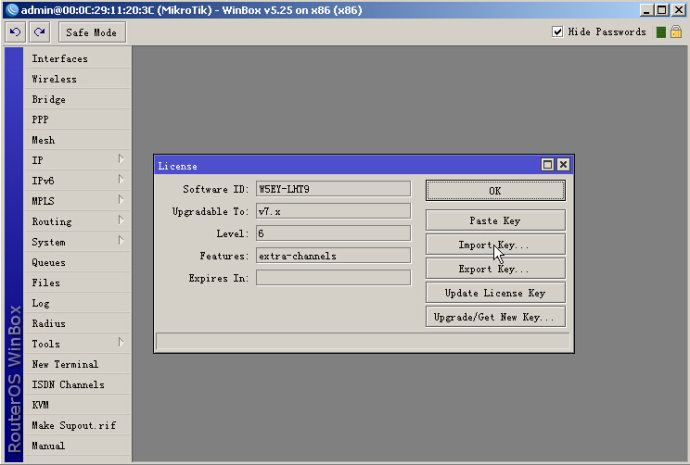Expand the IP submenu arrow
This screenshot has height=465, width=690.
(x=121, y=159)
